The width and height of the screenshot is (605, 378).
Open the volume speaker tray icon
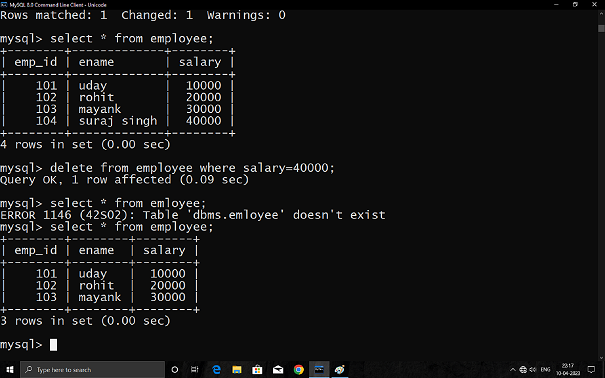(533, 370)
